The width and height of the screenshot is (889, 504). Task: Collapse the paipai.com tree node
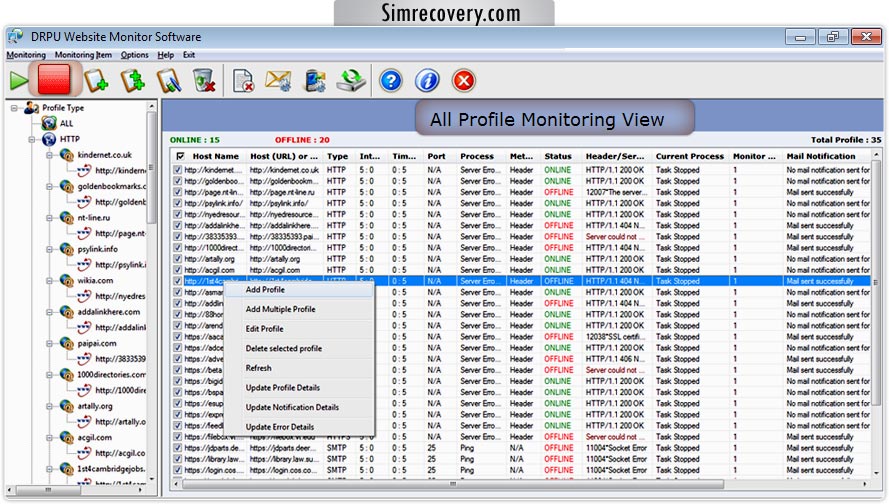tap(50, 344)
